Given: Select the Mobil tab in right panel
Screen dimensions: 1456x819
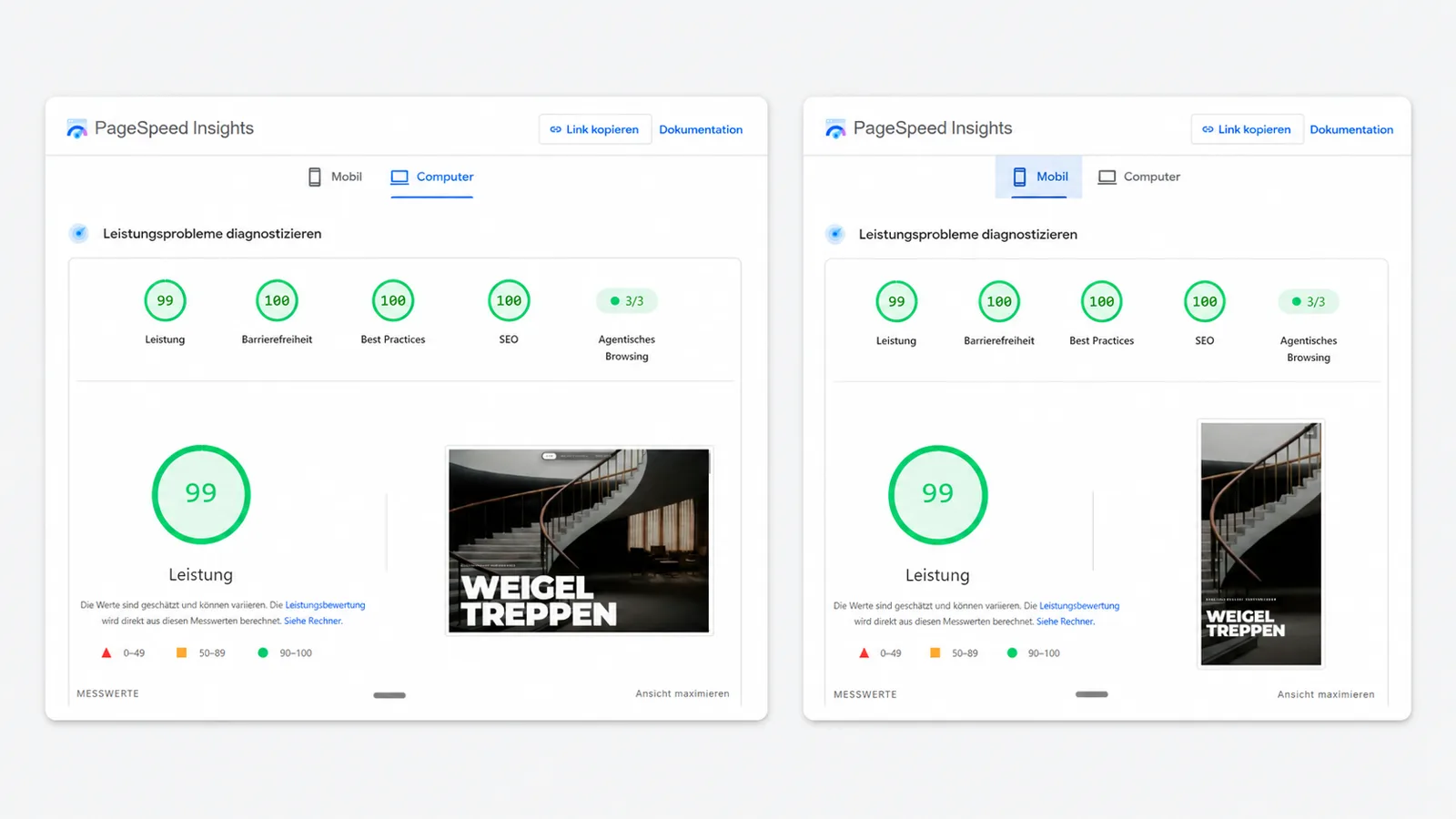Looking at the screenshot, I should (1039, 177).
